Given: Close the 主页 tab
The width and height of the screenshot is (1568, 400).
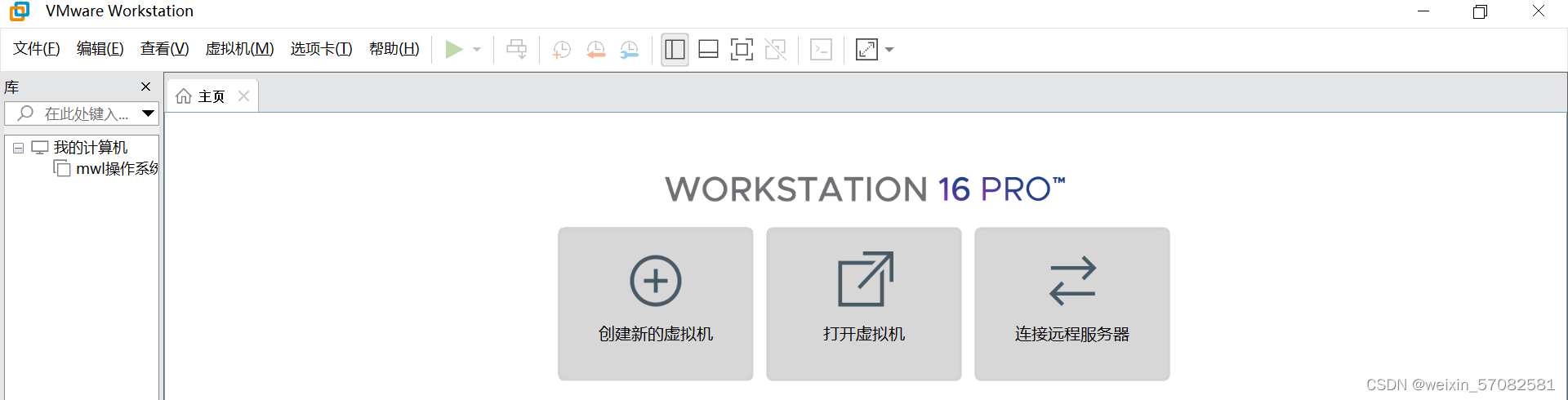Looking at the screenshot, I should click(x=243, y=96).
